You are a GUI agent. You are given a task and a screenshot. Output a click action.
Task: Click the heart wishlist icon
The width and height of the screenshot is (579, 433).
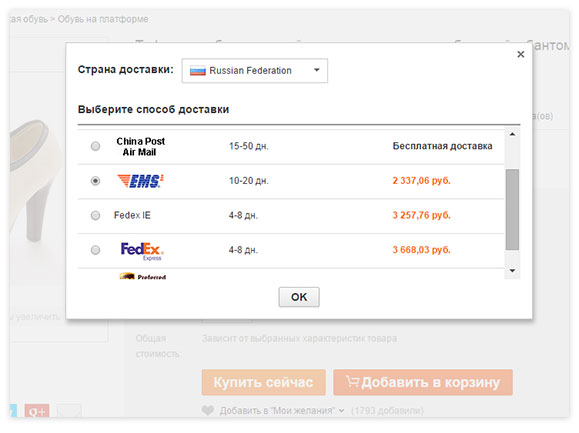pos(208,410)
